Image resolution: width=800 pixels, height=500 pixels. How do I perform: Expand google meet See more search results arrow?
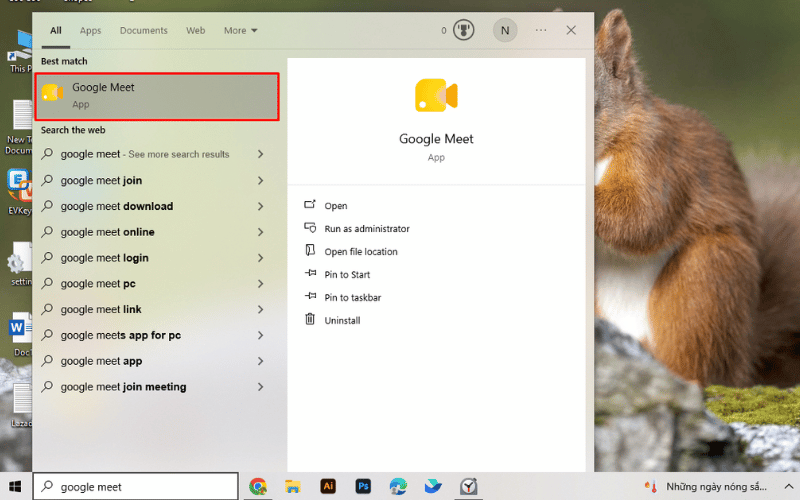click(261, 154)
